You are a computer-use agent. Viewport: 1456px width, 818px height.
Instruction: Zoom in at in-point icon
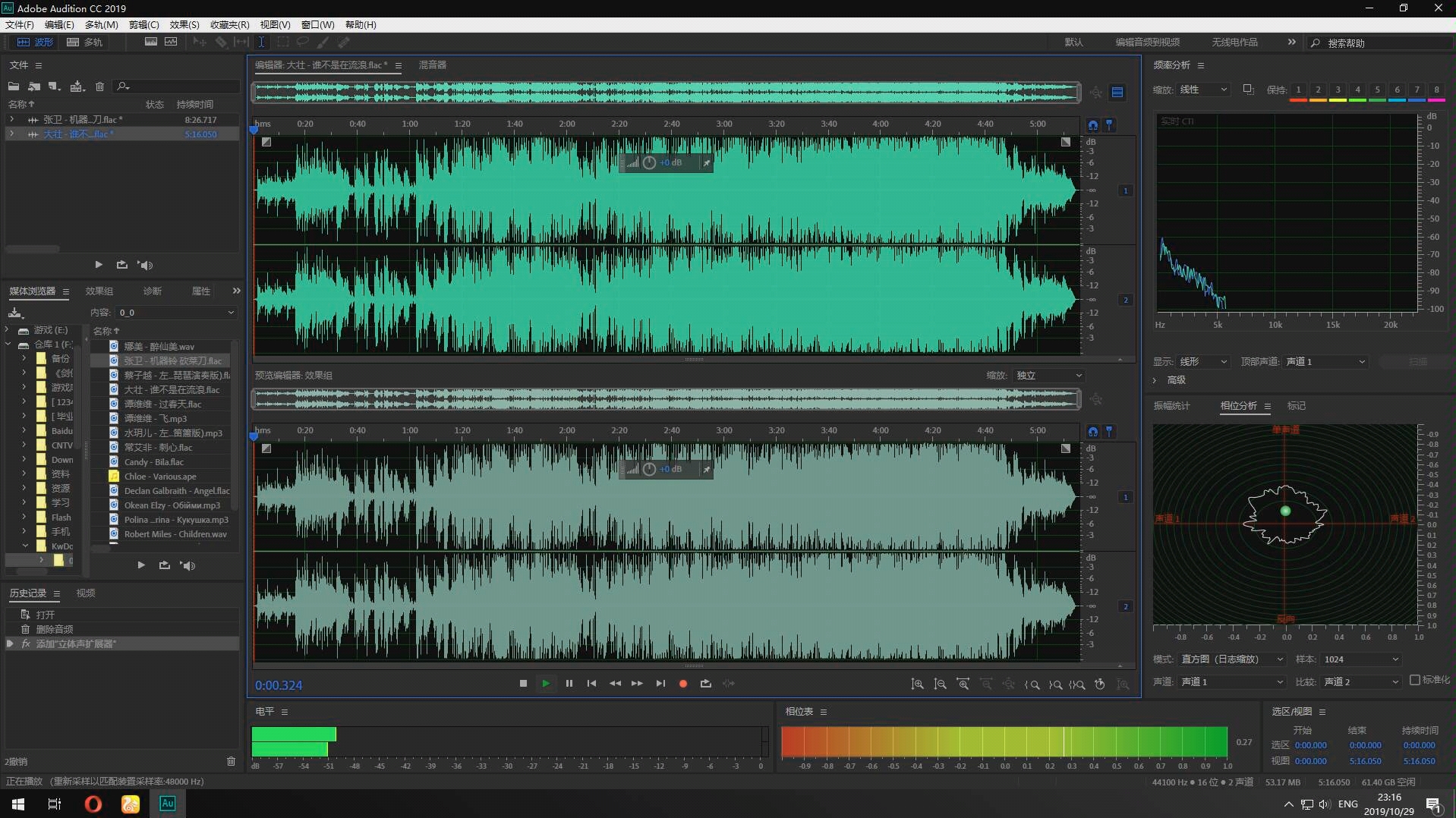click(x=1032, y=684)
